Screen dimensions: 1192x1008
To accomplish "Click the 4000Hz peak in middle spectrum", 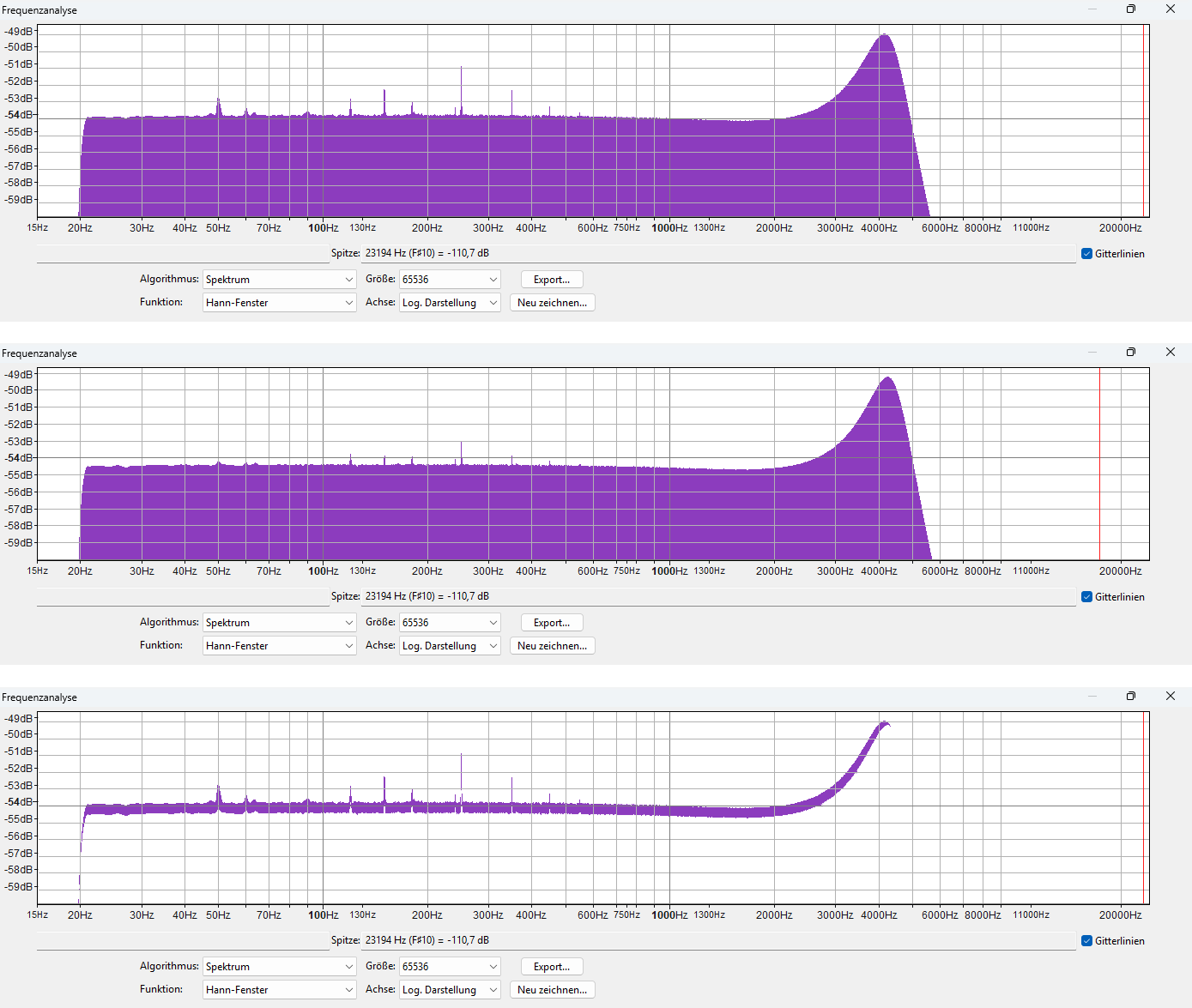I will [x=887, y=379].
